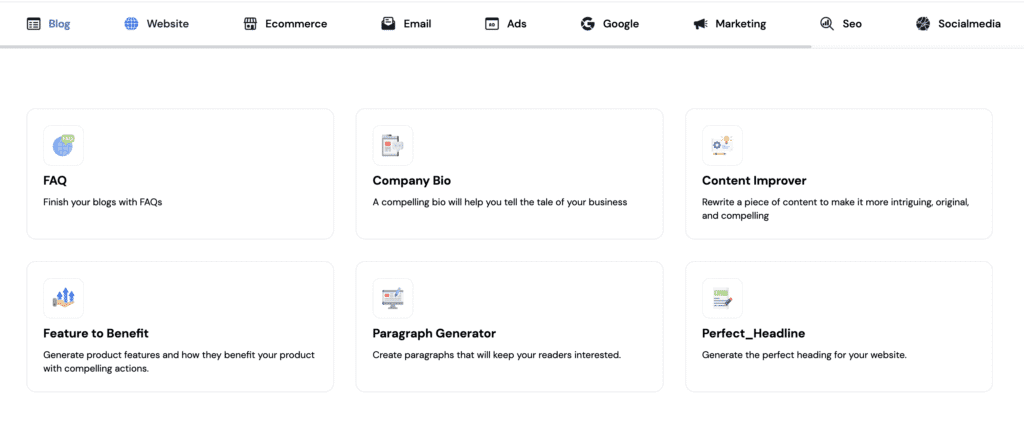
Task: Click the Perfect_Headline document icon
Action: (x=722, y=298)
